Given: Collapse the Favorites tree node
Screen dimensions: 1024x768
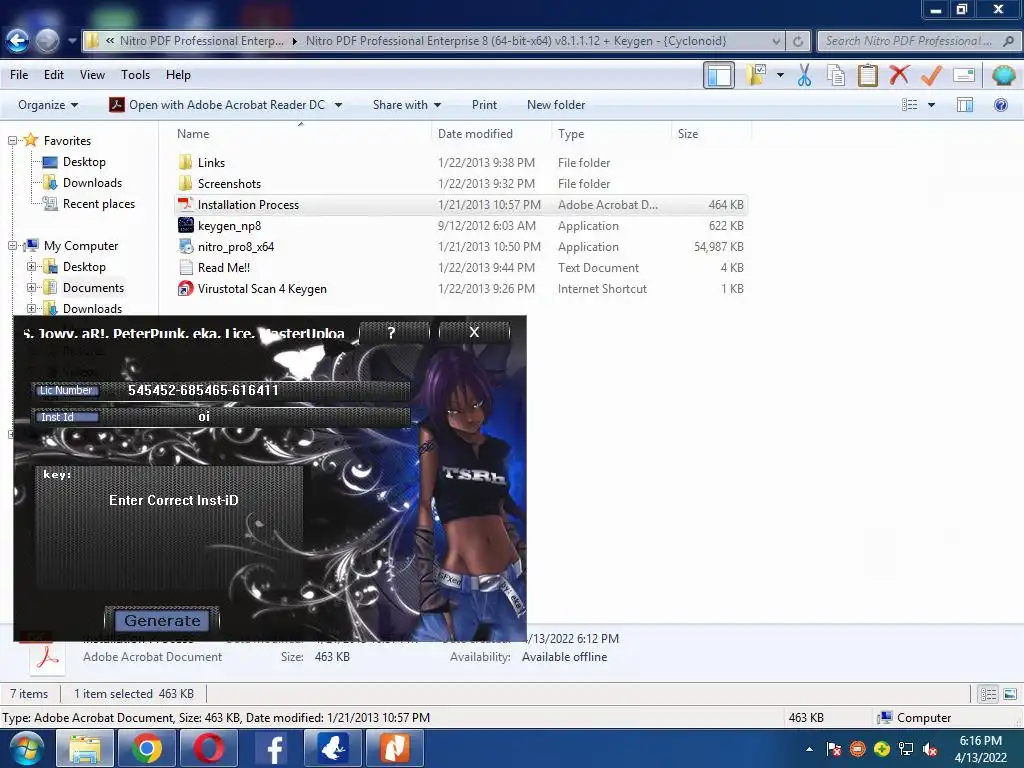Looking at the screenshot, I should (x=12, y=140).
